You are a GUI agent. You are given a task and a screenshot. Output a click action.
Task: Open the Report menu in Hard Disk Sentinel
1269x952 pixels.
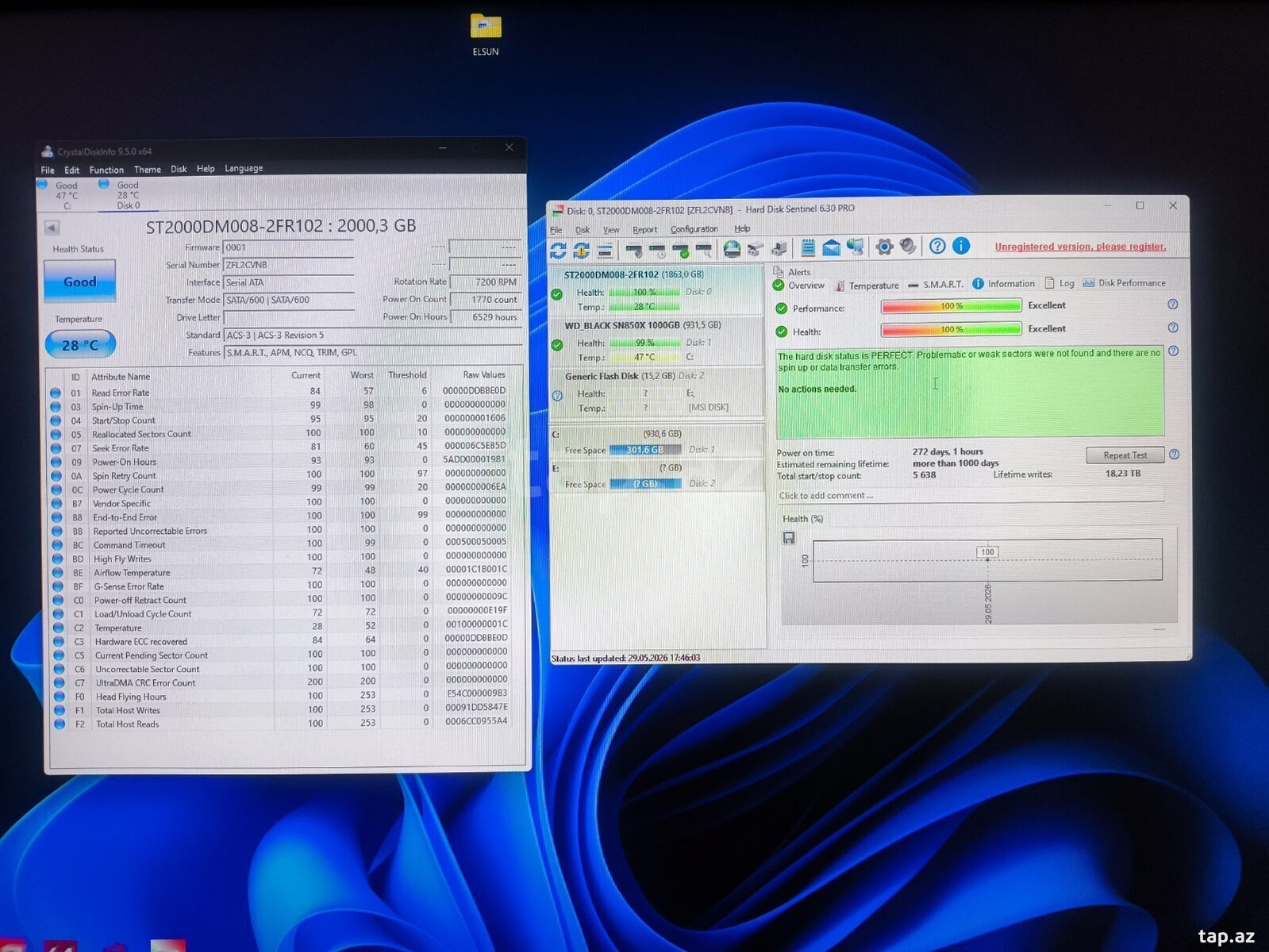click(x=644, y=229)
